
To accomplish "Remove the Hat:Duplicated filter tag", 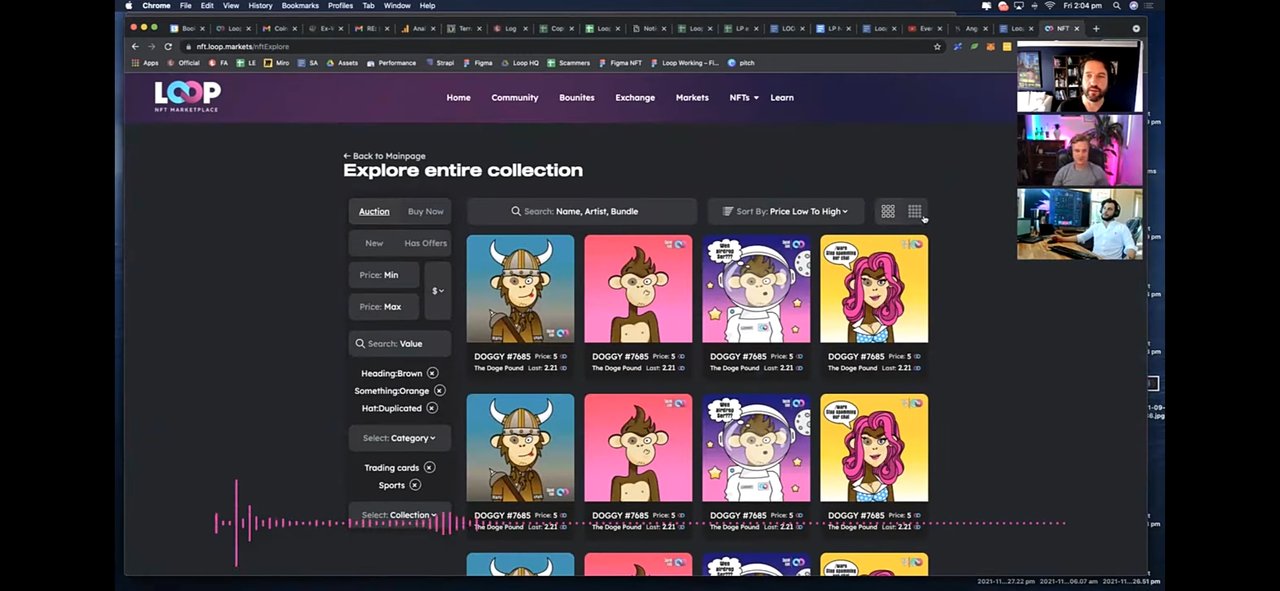I will pos(432,408).
